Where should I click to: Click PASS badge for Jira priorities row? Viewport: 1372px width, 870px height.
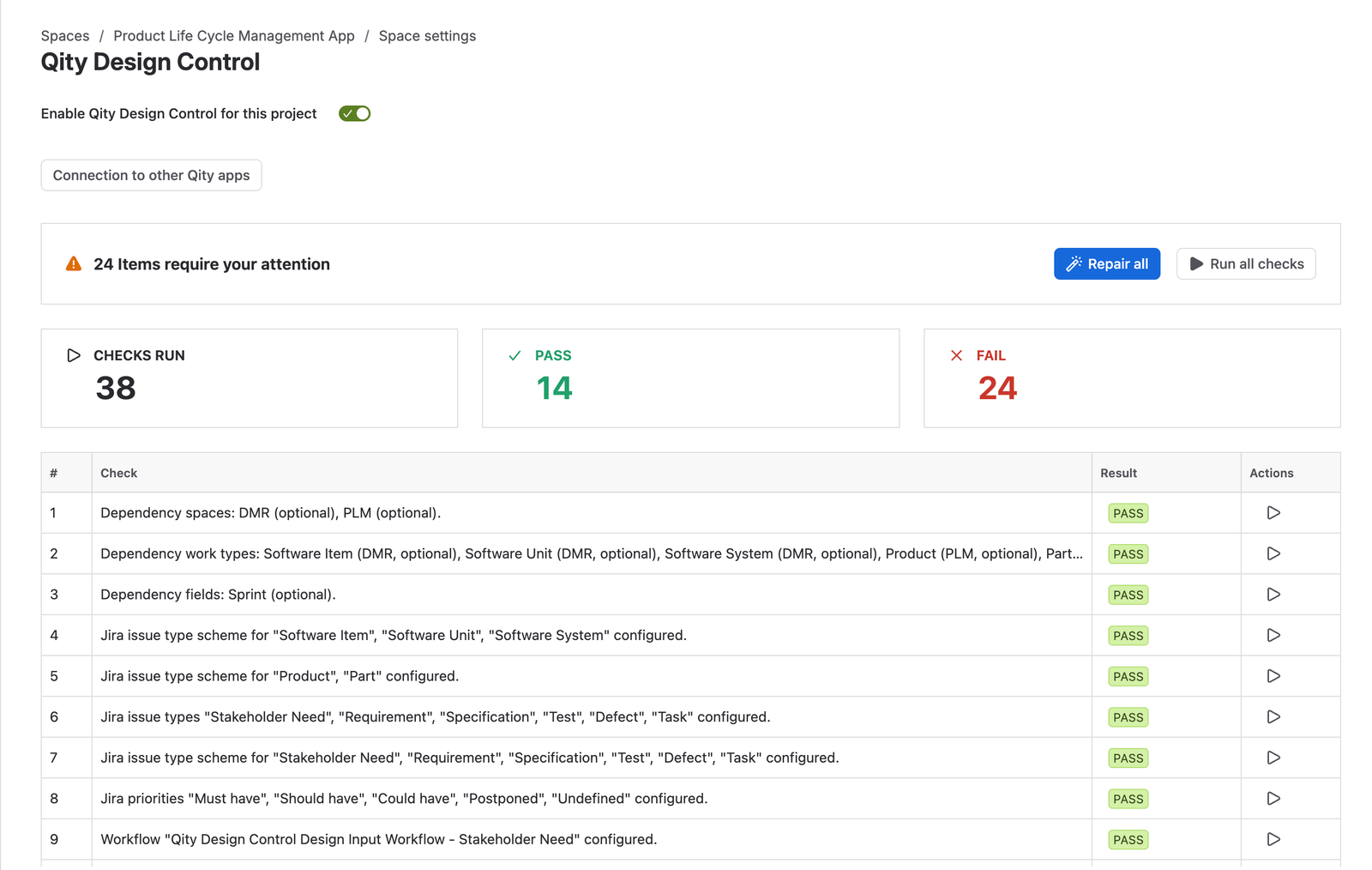1128,799
